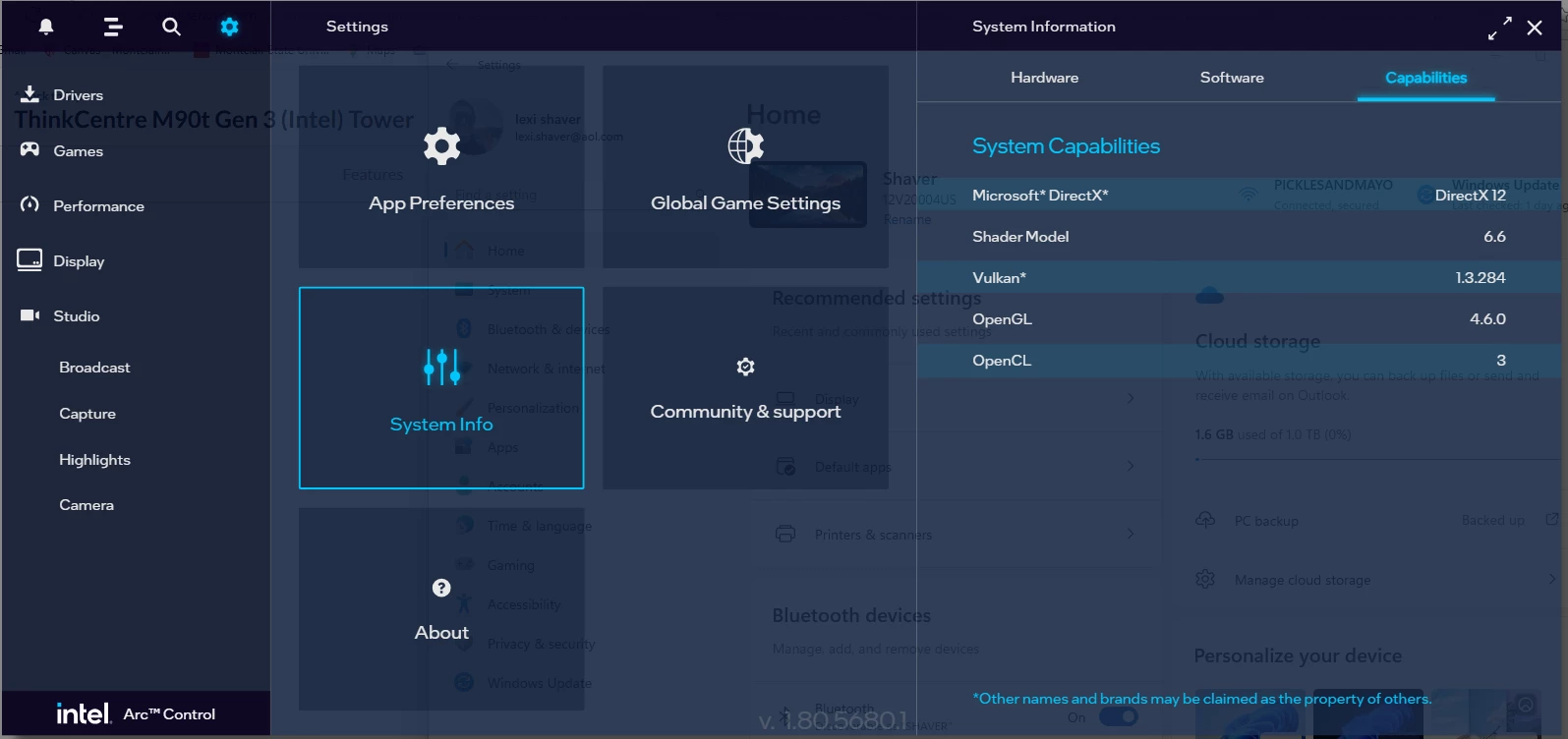Open Capture under Studio
This screenshot has height=739, width=1568.
tap(87, 414)
